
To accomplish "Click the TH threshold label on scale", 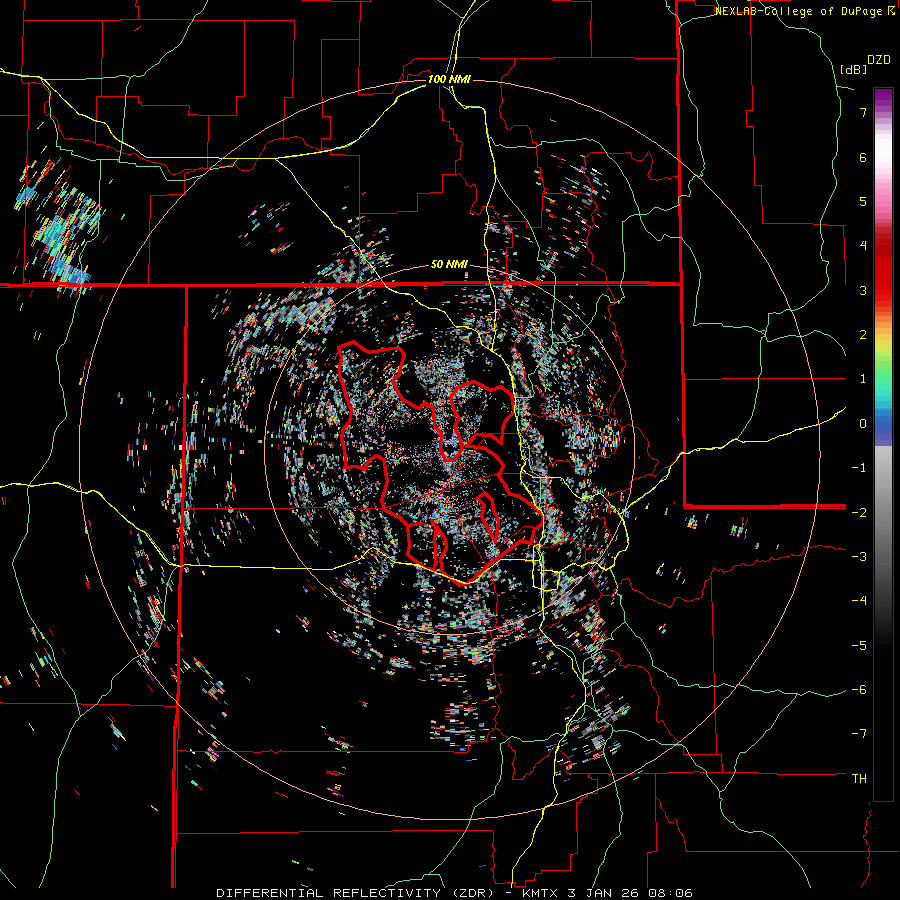I will coord(859,779).
